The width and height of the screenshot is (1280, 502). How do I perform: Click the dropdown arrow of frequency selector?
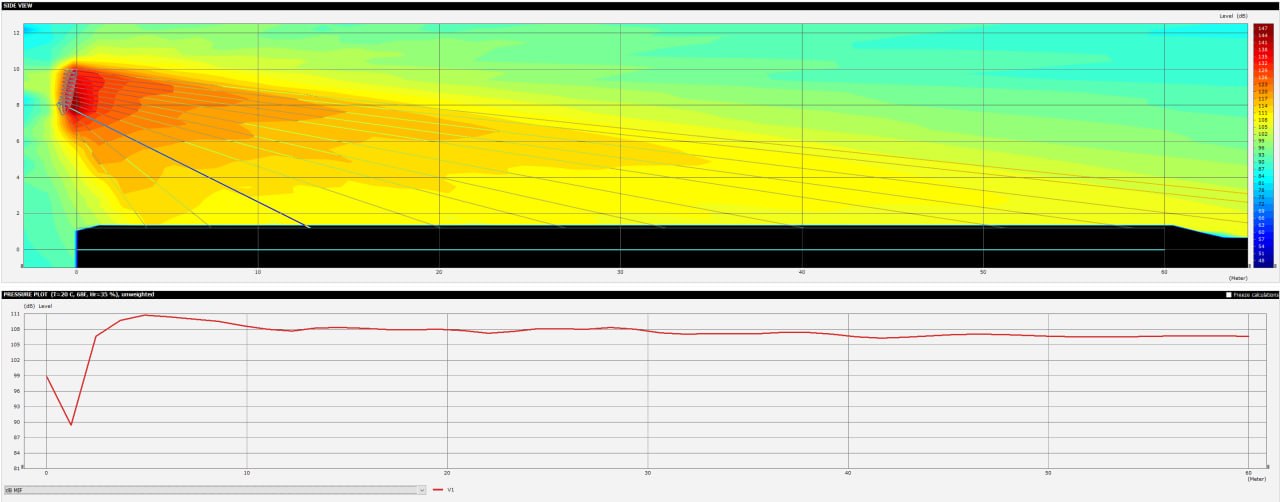click(422, 490)
